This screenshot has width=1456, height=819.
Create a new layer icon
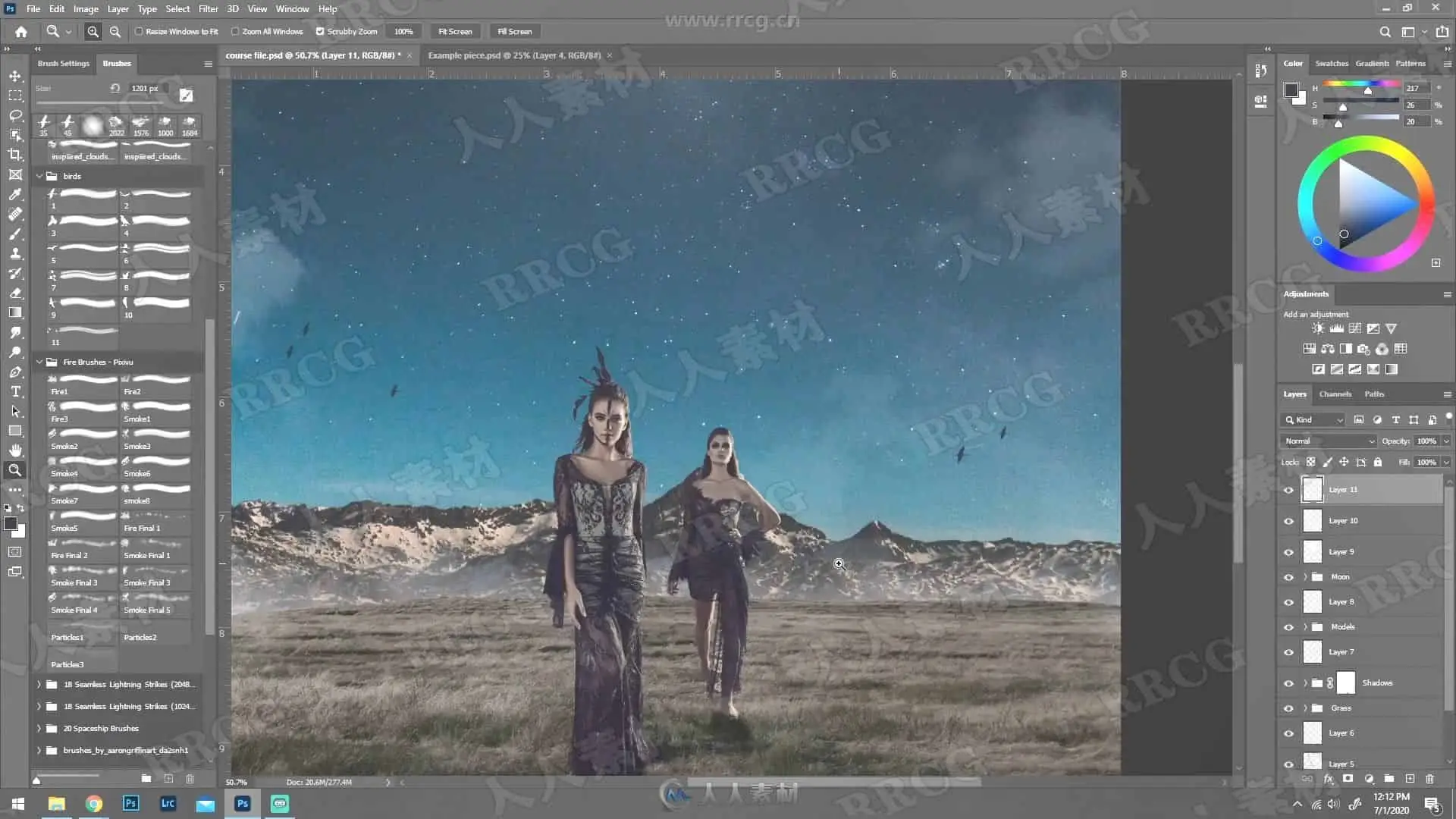point(1410,779)
